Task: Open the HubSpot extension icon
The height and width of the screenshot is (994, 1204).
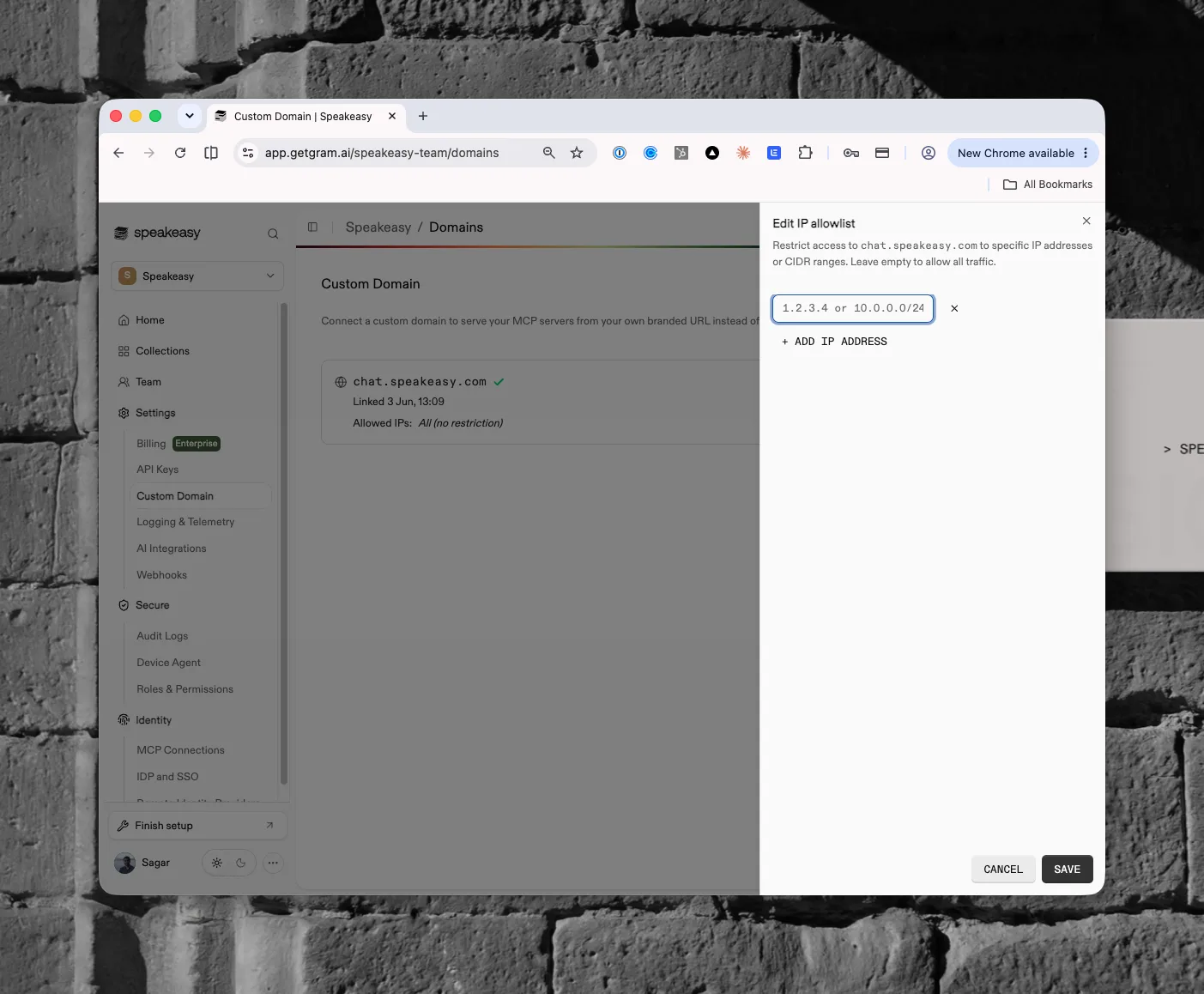Action: [x=681, y=153]
